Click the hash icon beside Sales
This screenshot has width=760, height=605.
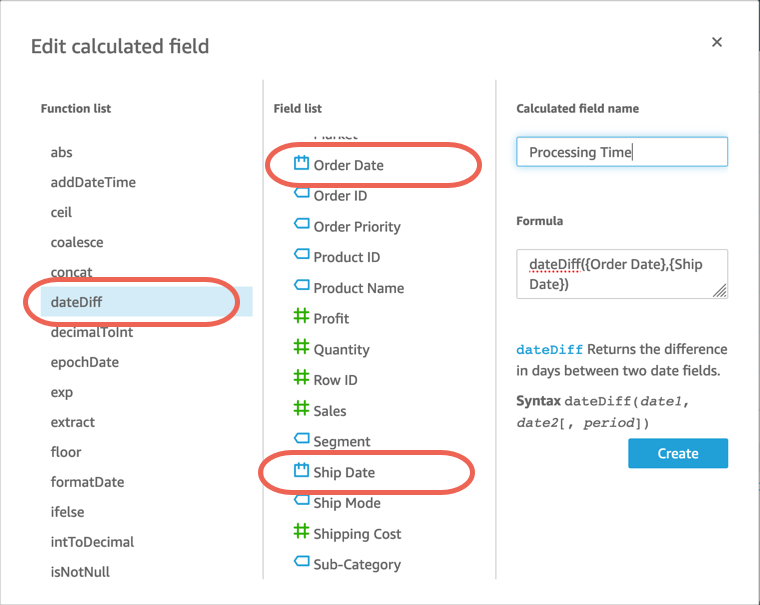coord(301,409)
